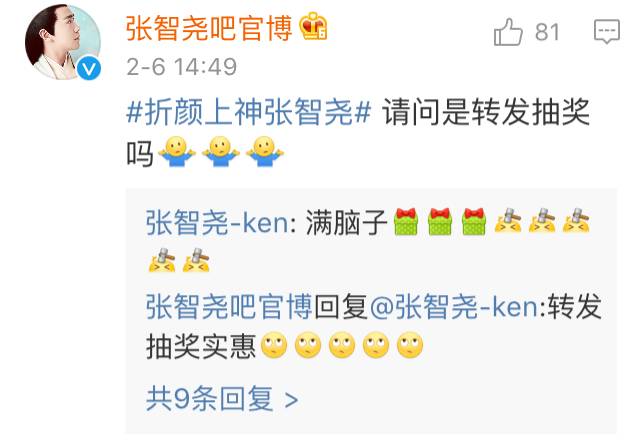Tap the 81 like count
Screen dimensions: 641x444
coord(547,32)
